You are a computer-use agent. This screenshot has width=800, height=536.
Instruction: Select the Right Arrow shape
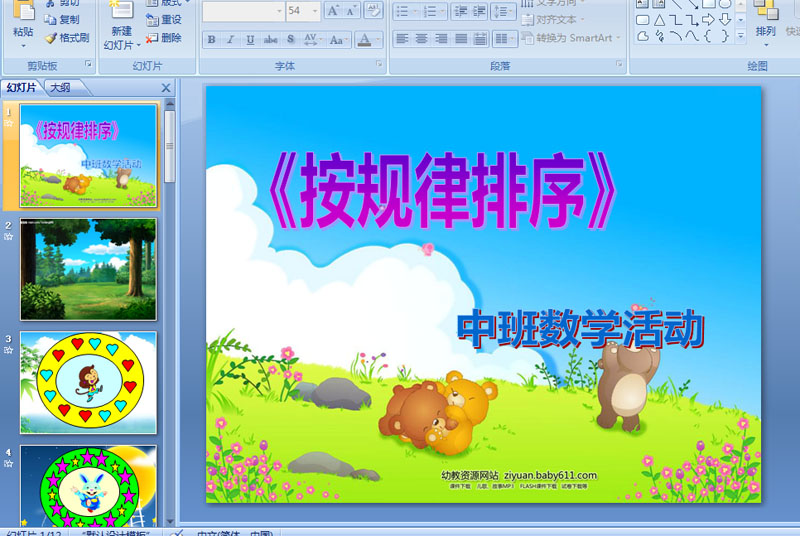point(708,20)
